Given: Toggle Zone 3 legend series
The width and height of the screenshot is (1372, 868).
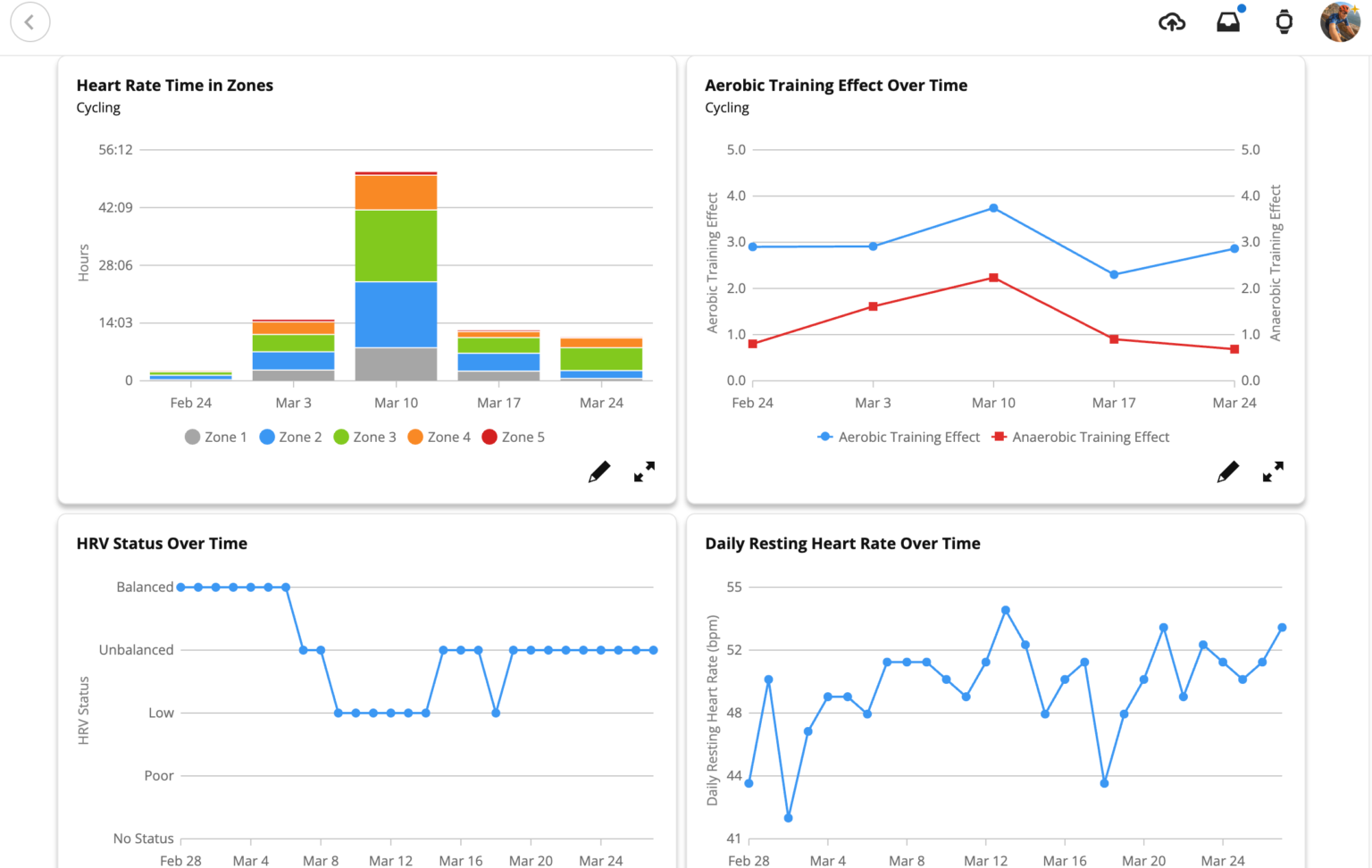Looking at the screenshot, I should click(x=364, y=437).
